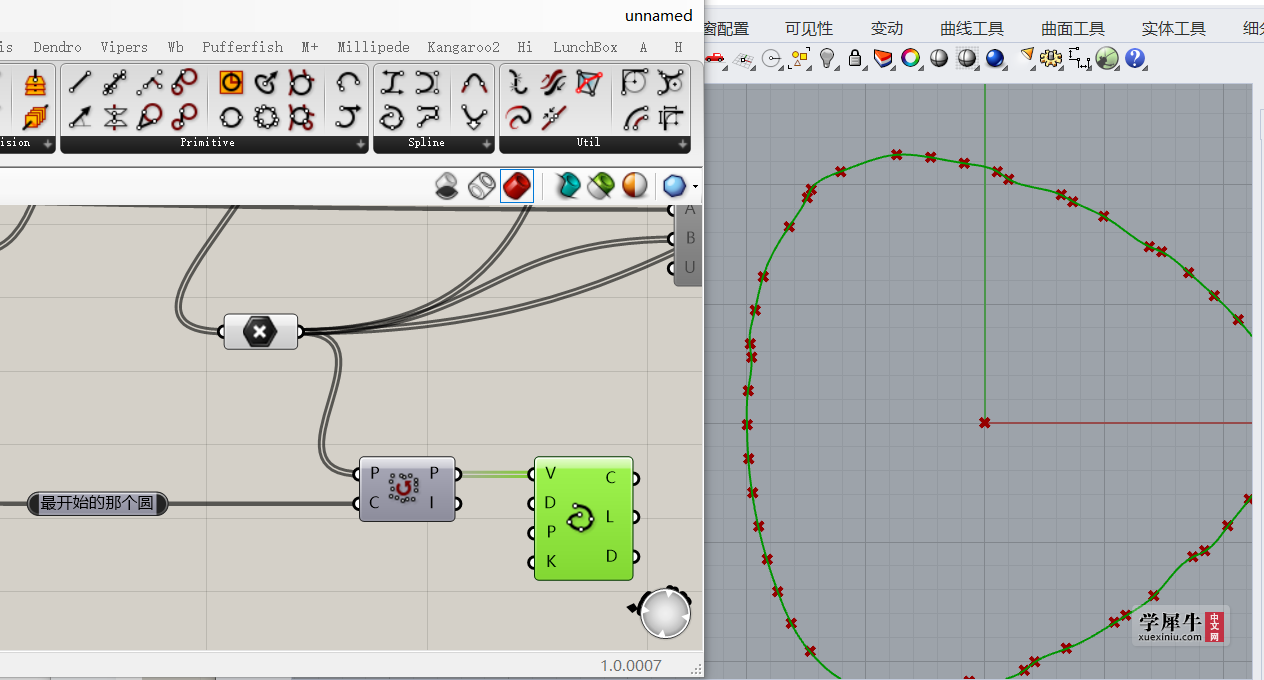Expand the Util panel dropdown arrow
The image size is (1264, 680).
click(682, 144)
